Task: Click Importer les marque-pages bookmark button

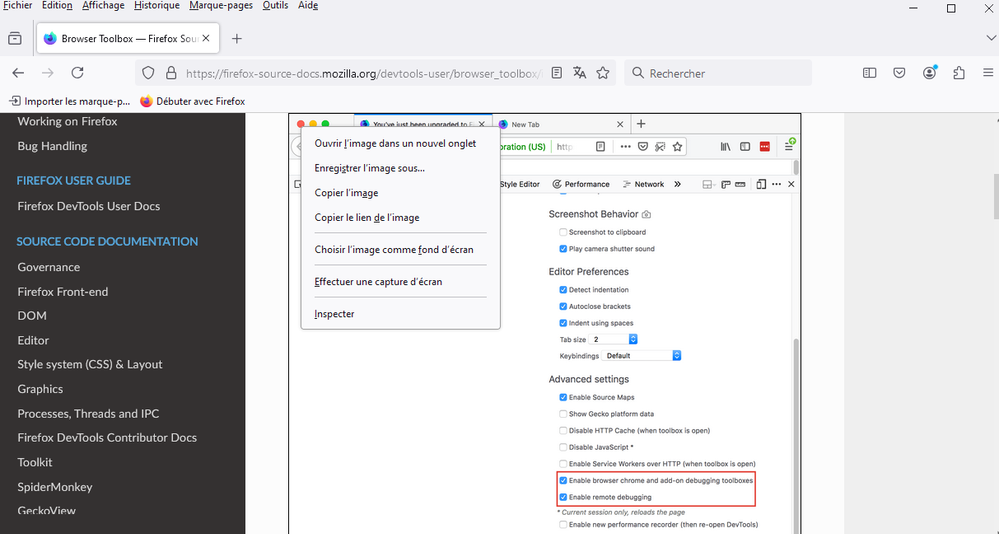Action: 69,101
